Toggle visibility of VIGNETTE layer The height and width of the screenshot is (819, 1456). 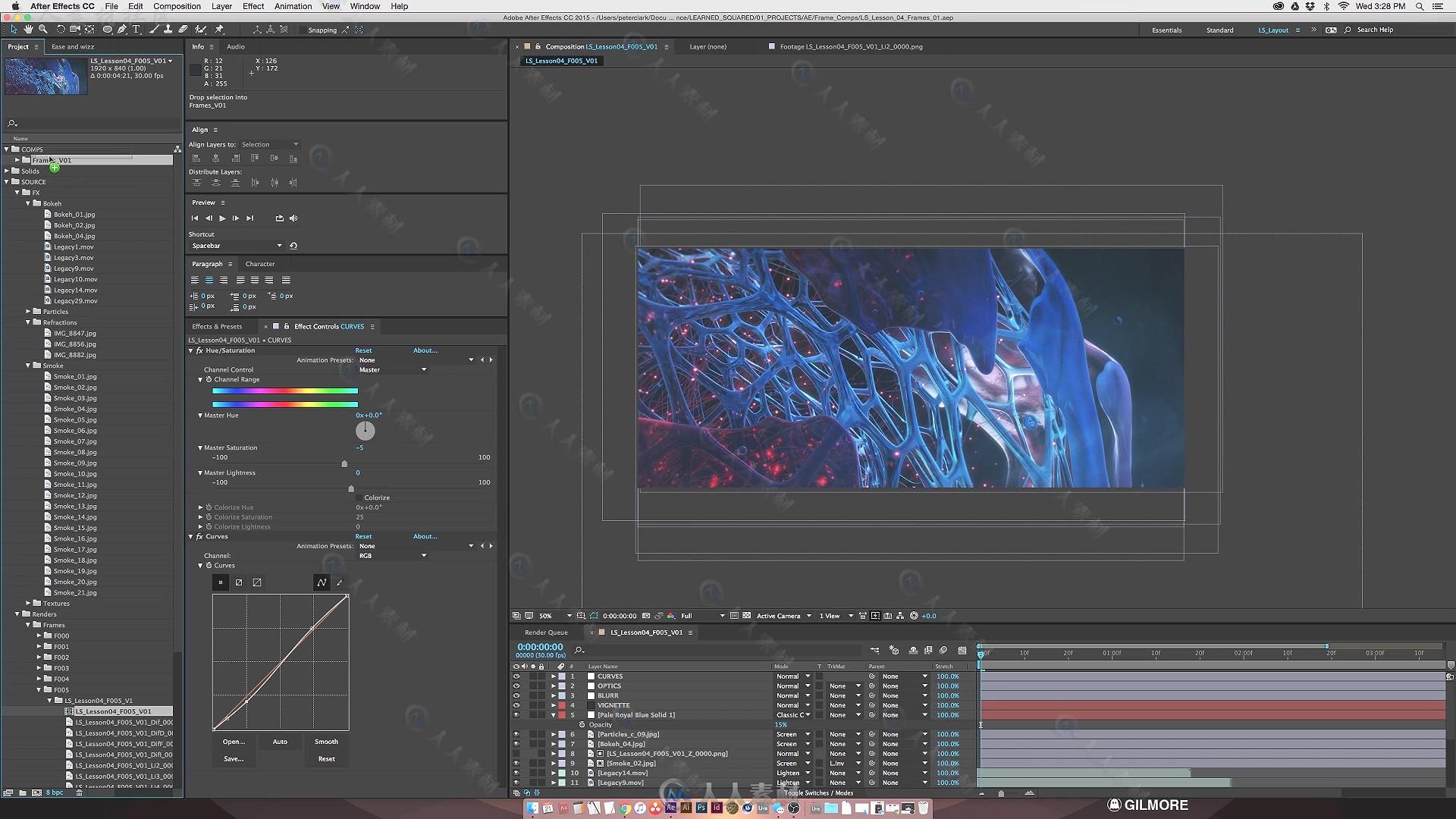coord(516,705)
